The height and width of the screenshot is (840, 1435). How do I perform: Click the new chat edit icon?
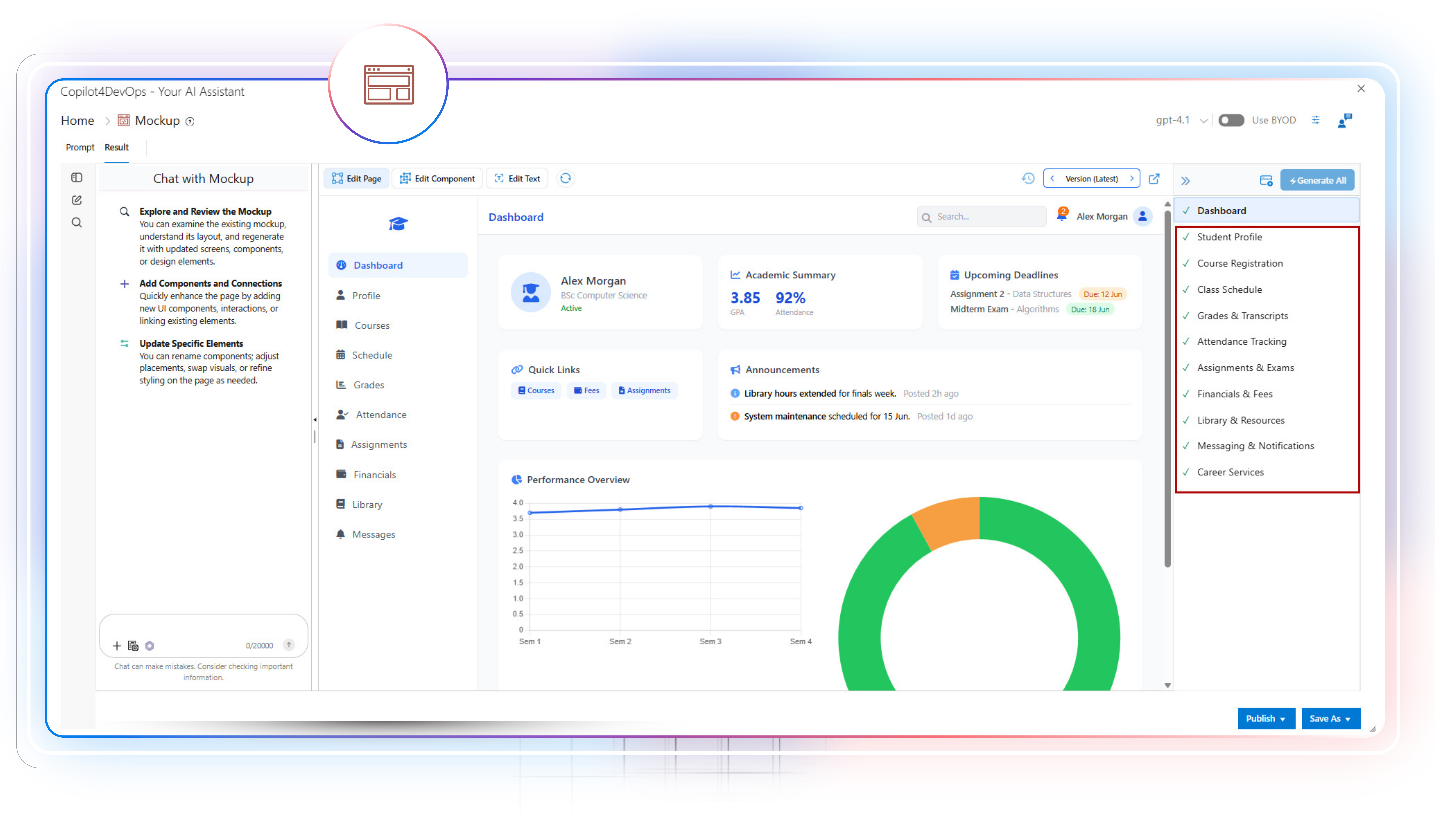77,200
